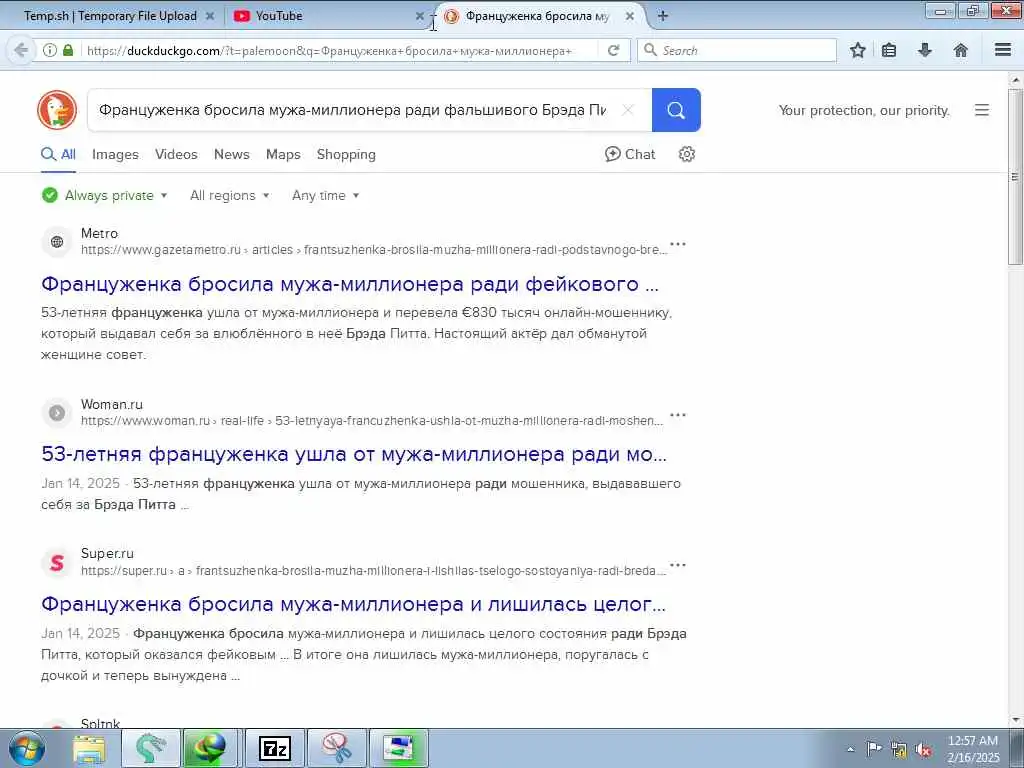Reload the page with refresh icon

[x=613, y=50]
